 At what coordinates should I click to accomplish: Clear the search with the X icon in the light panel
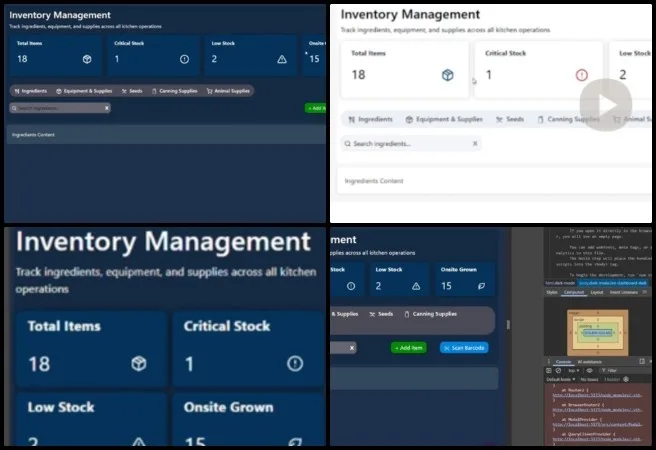pos(475,144)
